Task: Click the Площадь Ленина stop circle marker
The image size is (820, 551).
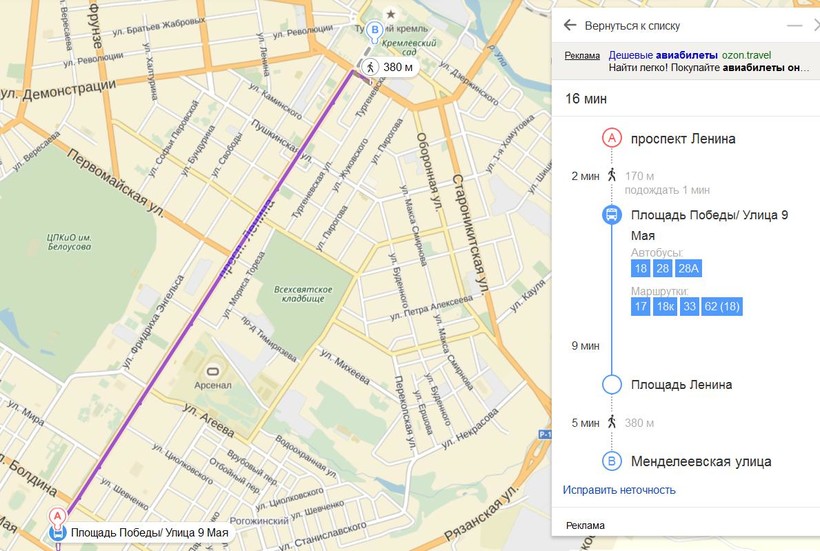Action: point(611,384)
